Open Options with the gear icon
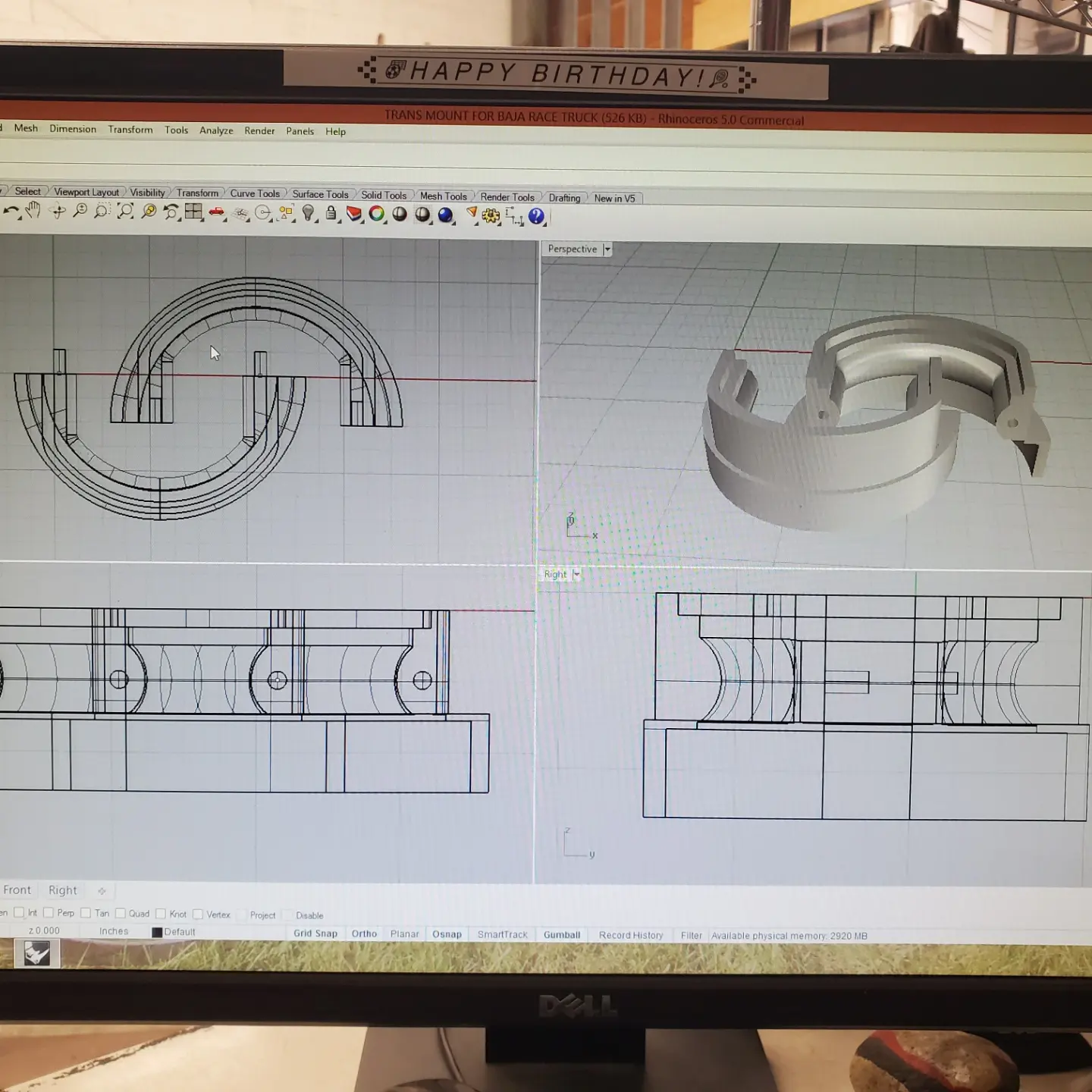Image resolution: width=1092 pixels, height=1092 pixels. pyautogui.click(x=491, y=216)
